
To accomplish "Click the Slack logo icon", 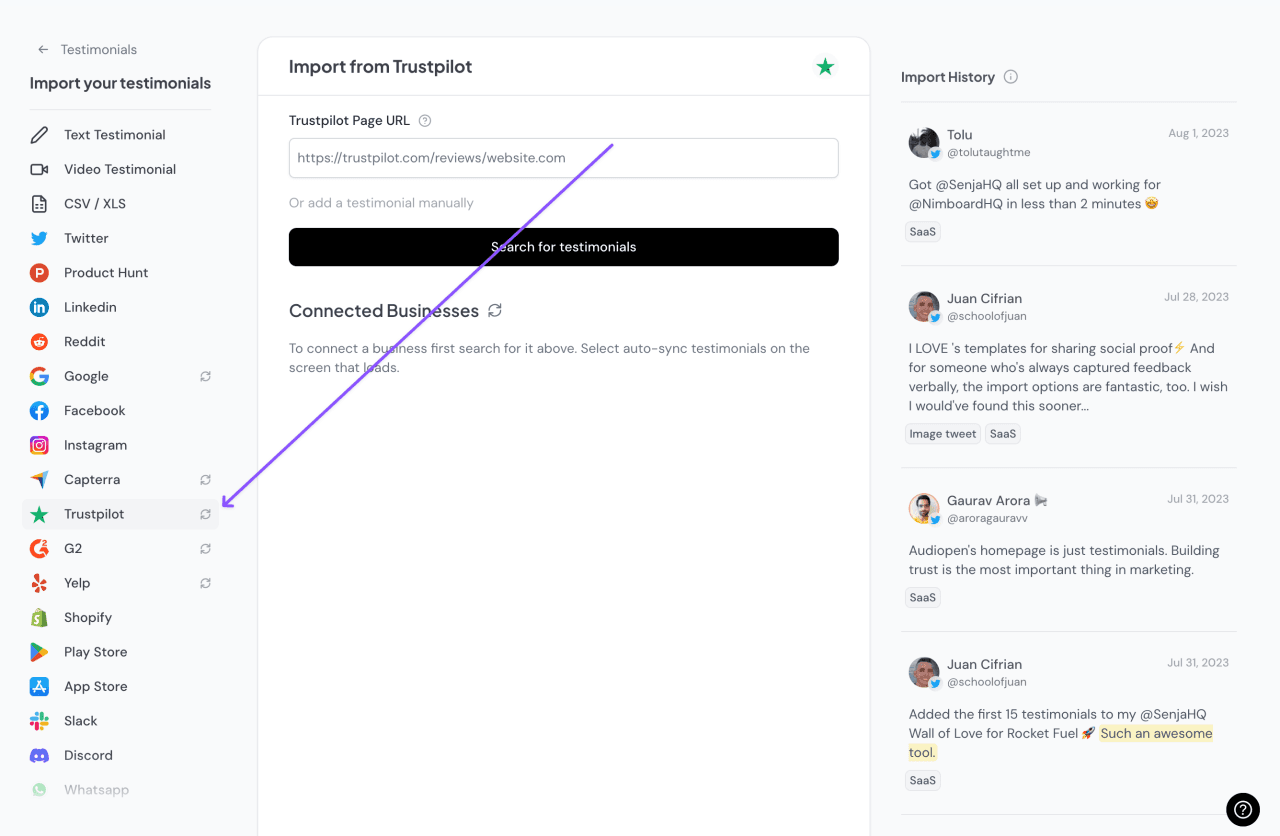I will tap(39, 721).
